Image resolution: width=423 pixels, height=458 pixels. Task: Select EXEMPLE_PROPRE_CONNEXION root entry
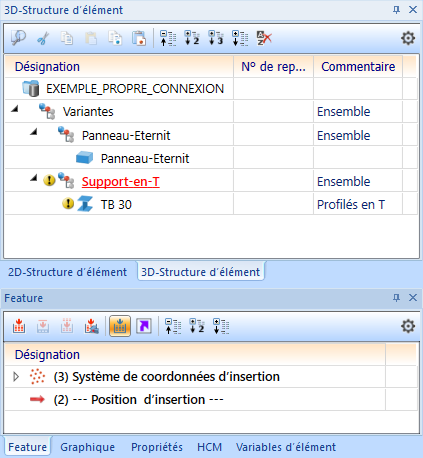click(135, 89)
